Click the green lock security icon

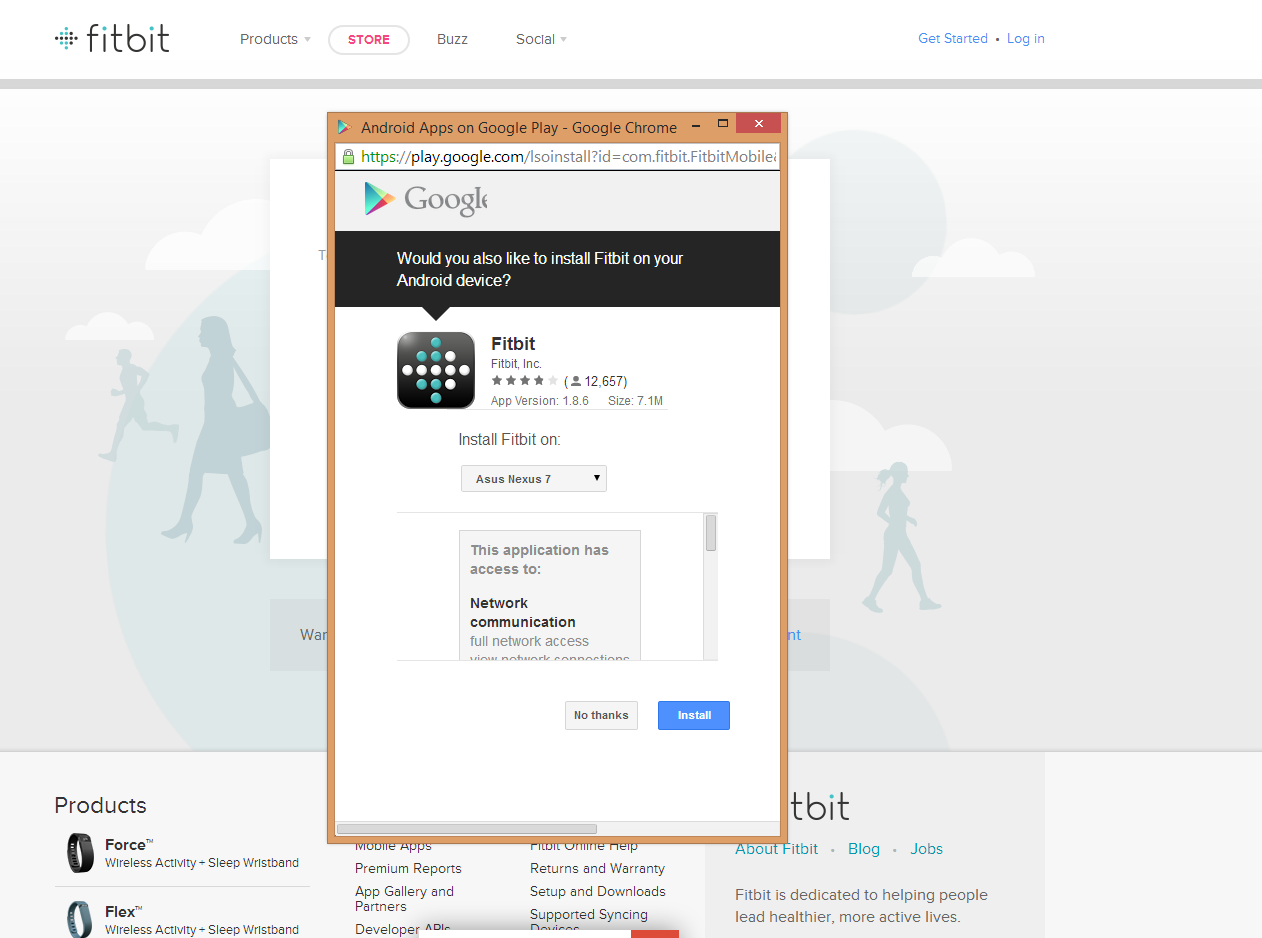[348, 157]
